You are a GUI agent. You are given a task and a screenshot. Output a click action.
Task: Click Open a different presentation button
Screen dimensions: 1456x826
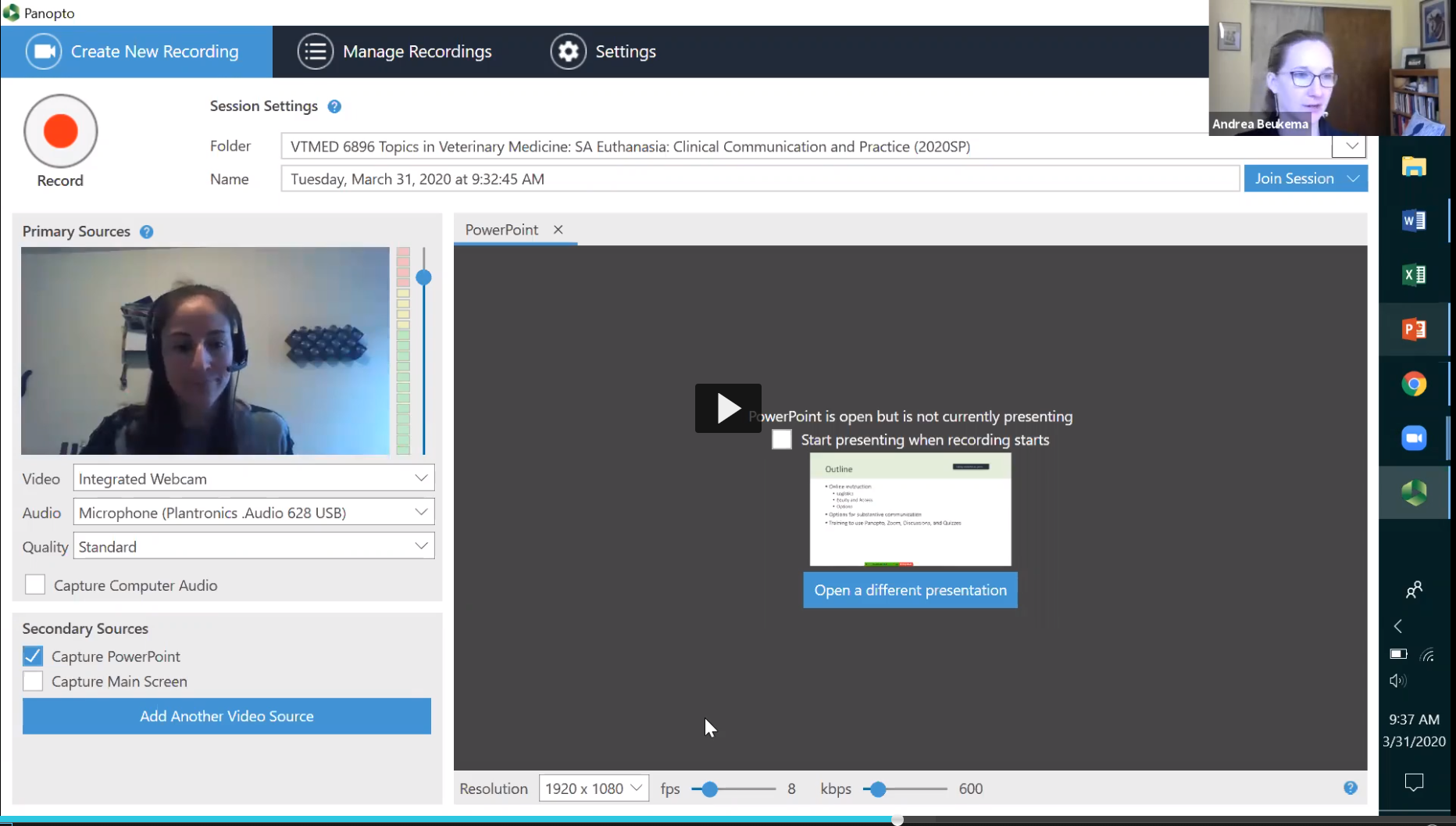tap(910, 590)
